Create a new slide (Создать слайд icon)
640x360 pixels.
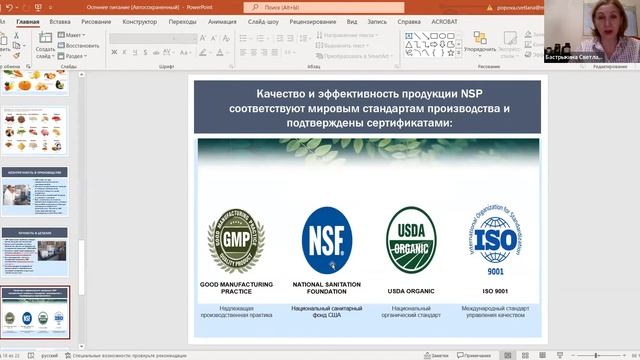(x=45, y=38)
